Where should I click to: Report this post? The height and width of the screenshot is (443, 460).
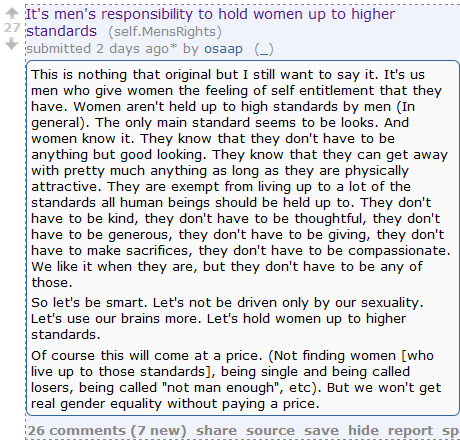[410, 430]
